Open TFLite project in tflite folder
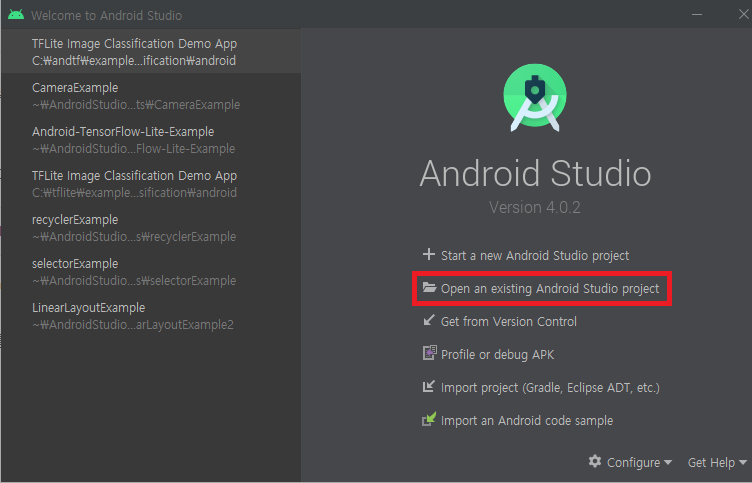Screen dimensions: 752x483 coord(151,184)
